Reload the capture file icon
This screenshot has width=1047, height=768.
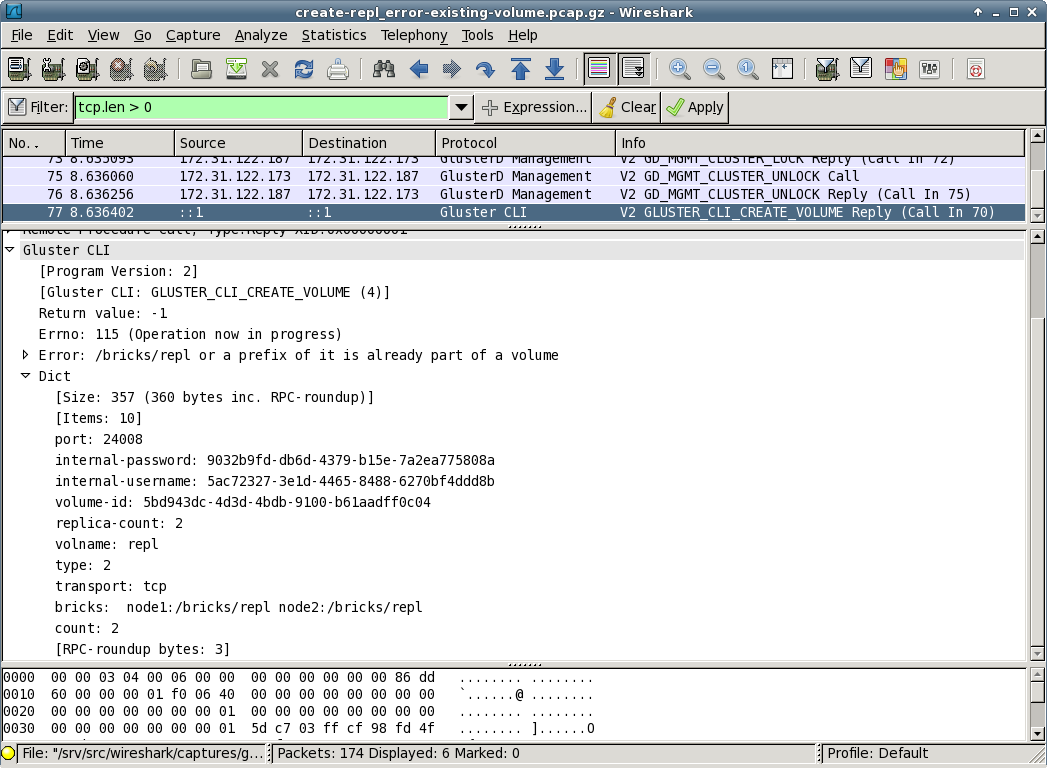pos(304,69)
